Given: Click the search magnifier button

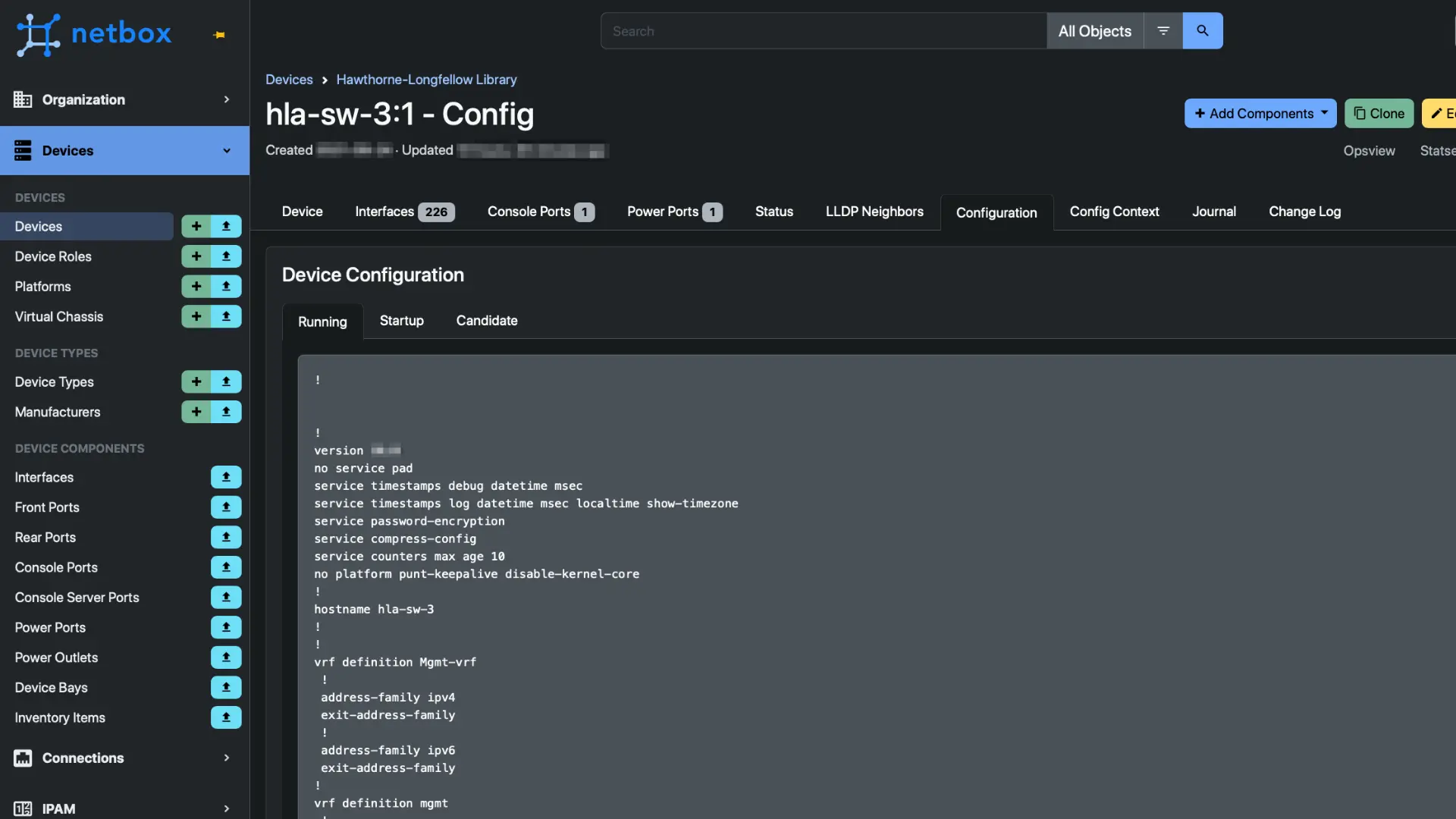Looking at the screenshot, I should (1202, 31).
